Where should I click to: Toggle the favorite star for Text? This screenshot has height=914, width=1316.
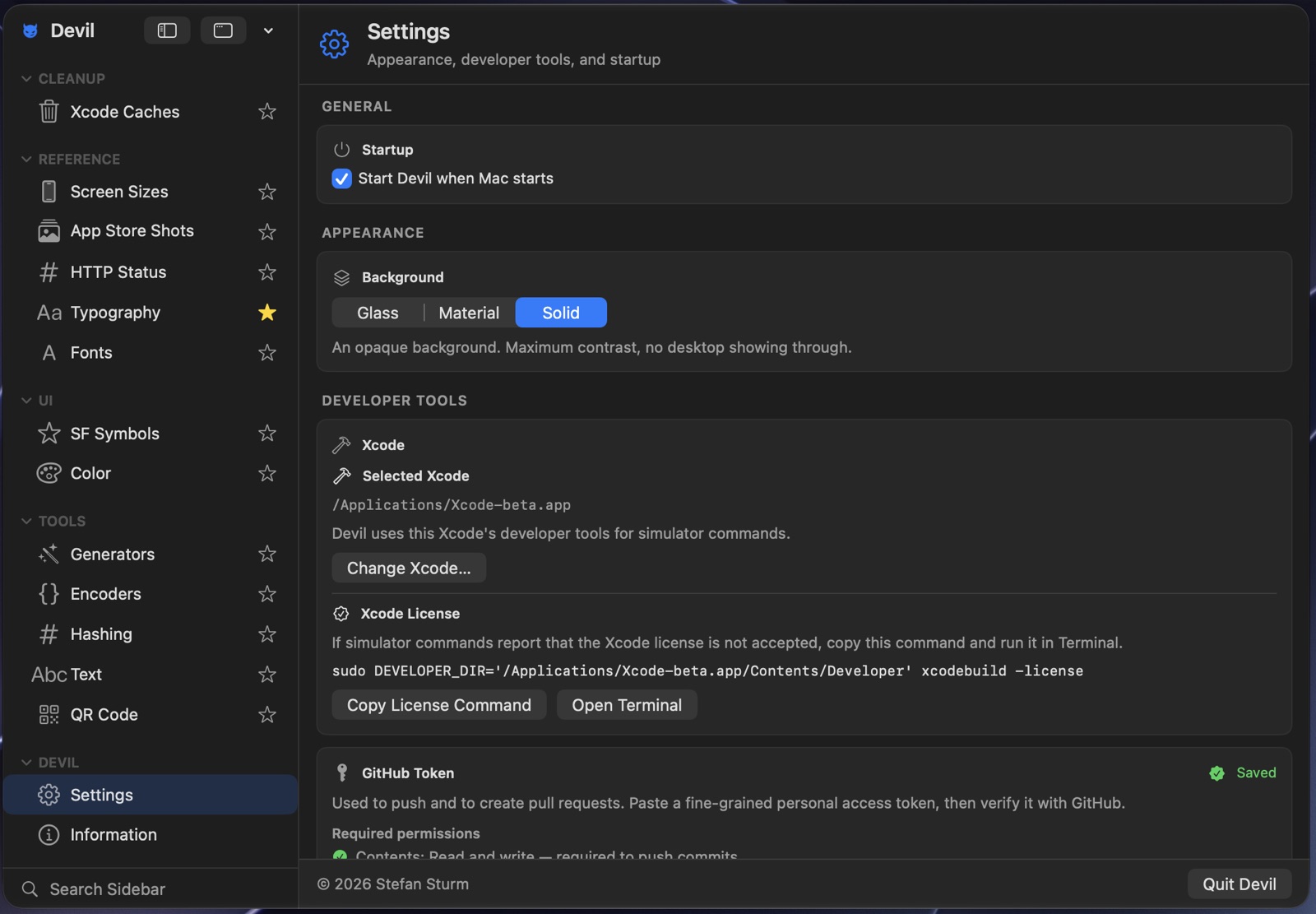[x=267, y=675]
